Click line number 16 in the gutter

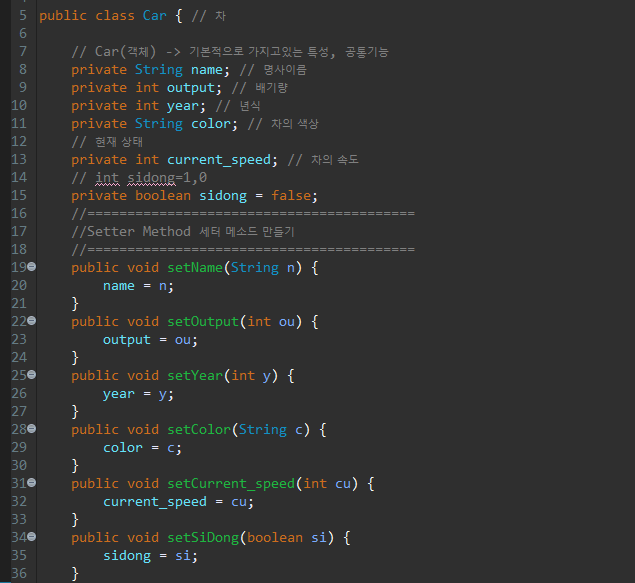coord(19,213)
